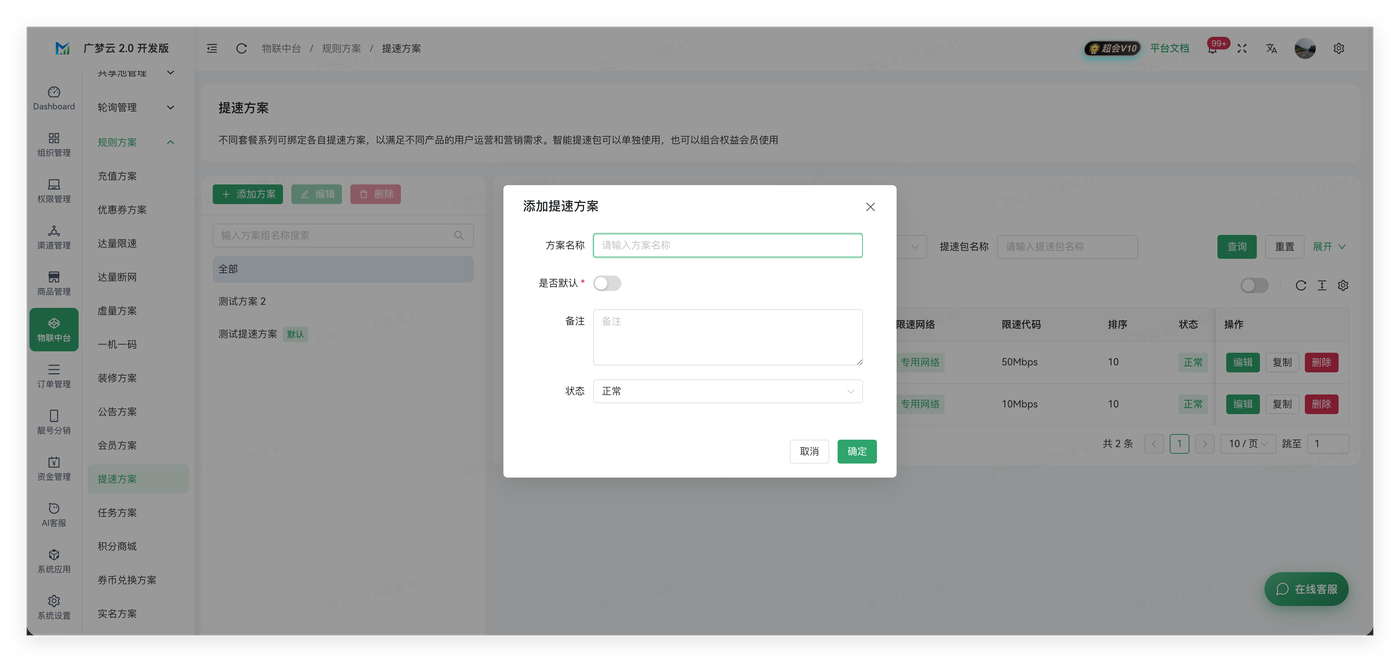This screenshot has width=1400, height=662.
Task: Expand the 轮询管理 menu group
Action: pos(136,107)
